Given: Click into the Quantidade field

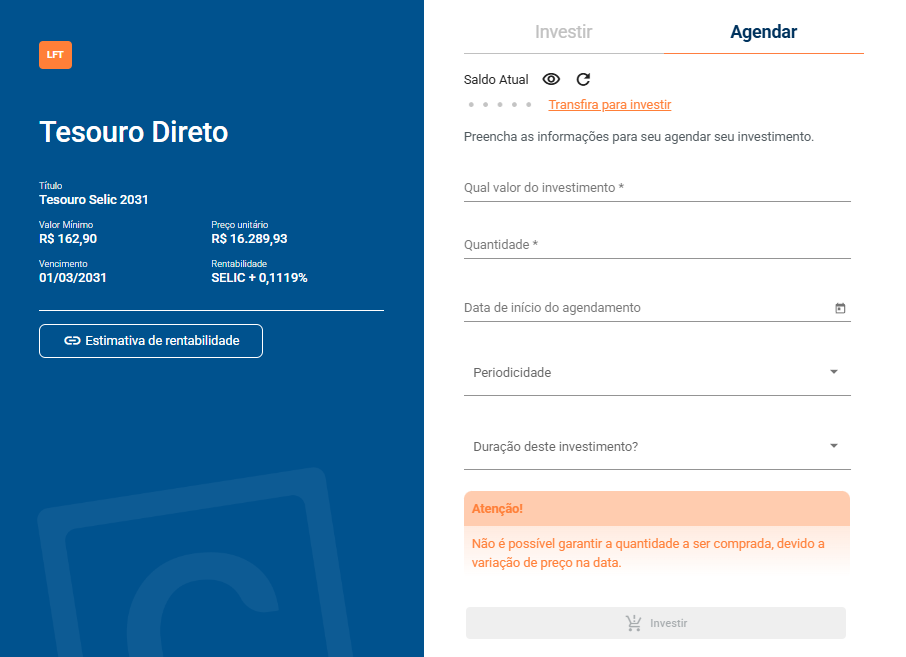Looking at the screenshot, I should pyautogui.click(x=657, y=244).
